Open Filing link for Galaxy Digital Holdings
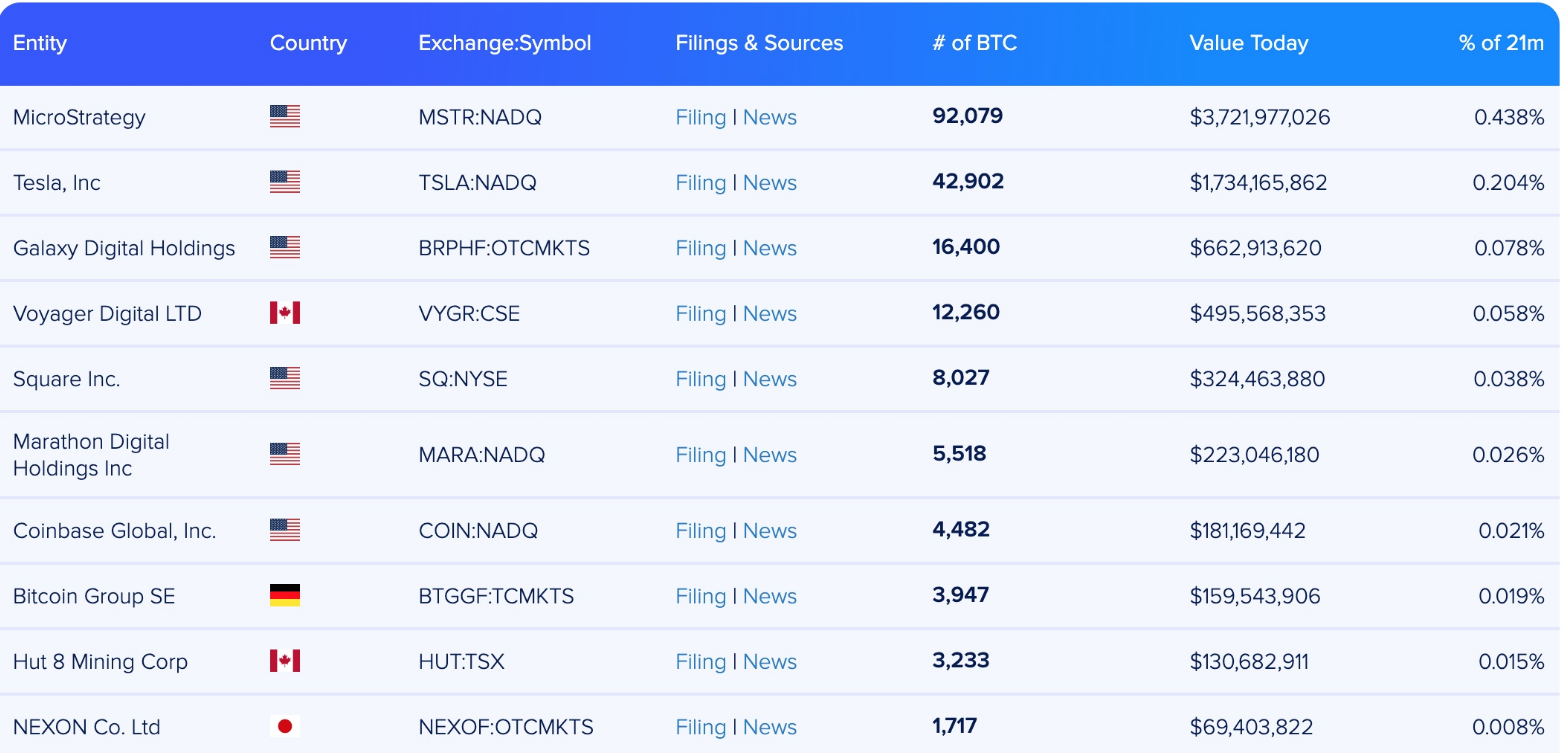Image resolution: width=1567 pixels, height=753 pixels. [701, 248]
